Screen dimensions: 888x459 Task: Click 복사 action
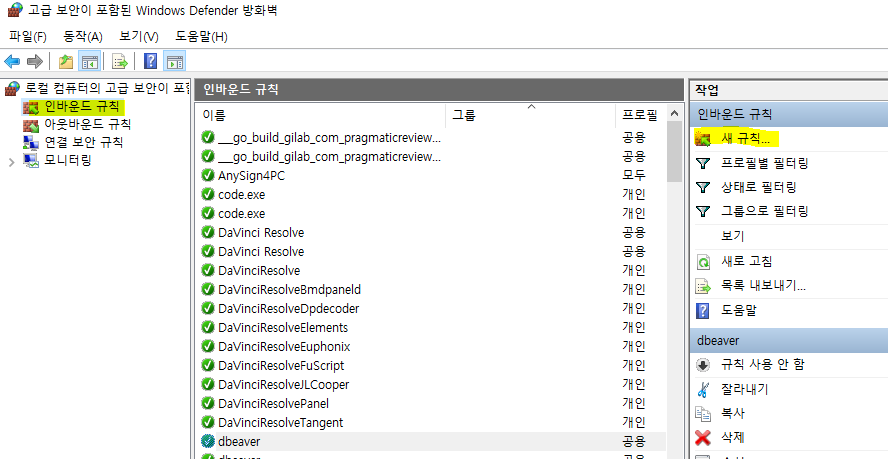coord(733,413)
